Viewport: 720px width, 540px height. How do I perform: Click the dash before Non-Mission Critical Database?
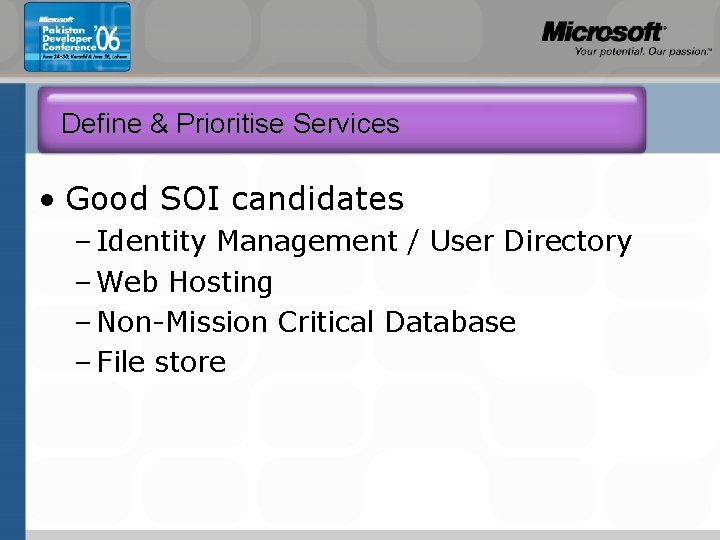point(82,323)
